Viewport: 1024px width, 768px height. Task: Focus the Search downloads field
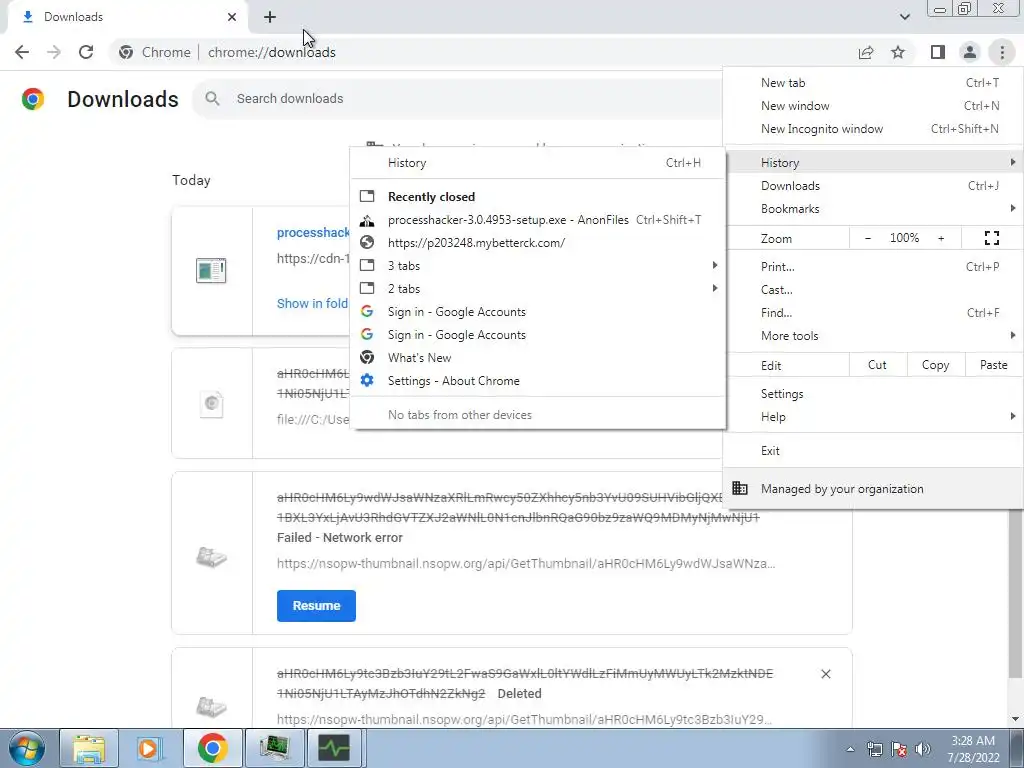point(457,99)
